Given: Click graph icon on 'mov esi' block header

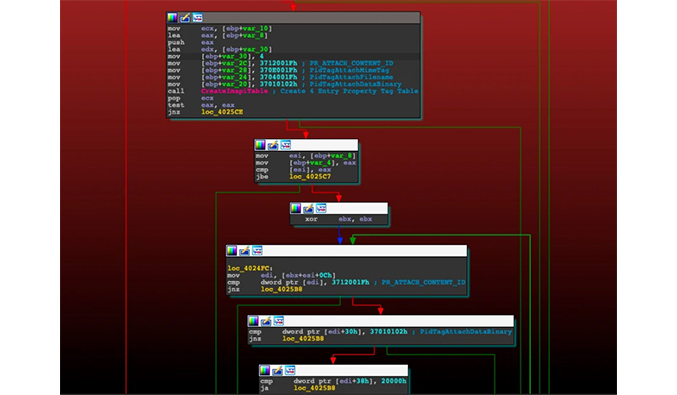Looking at the screenshot, I should tap(286, 145).
